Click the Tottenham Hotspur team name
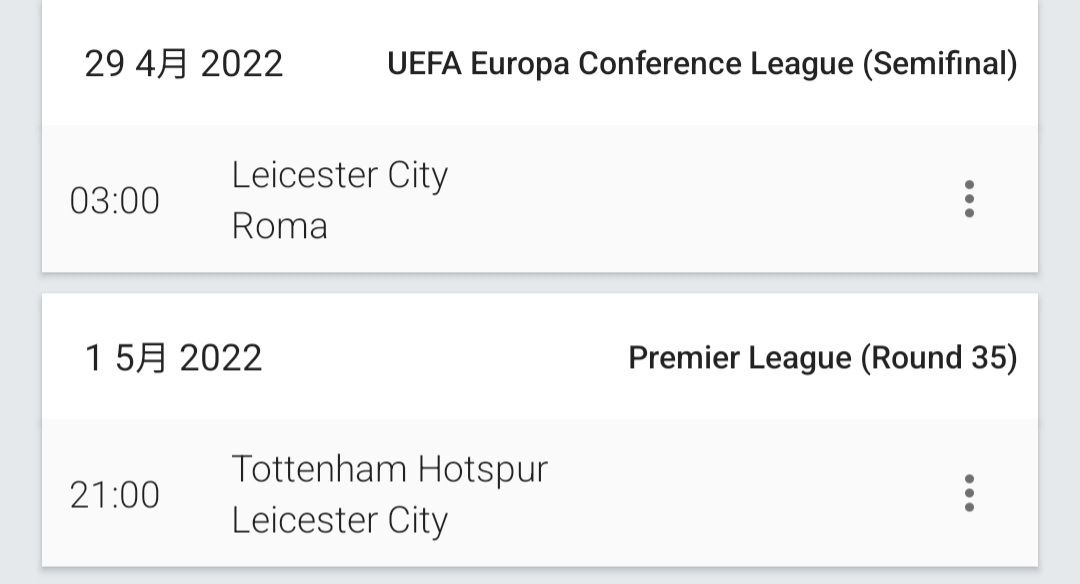Viewport: 1080px width, 584px height. [390, 469]
